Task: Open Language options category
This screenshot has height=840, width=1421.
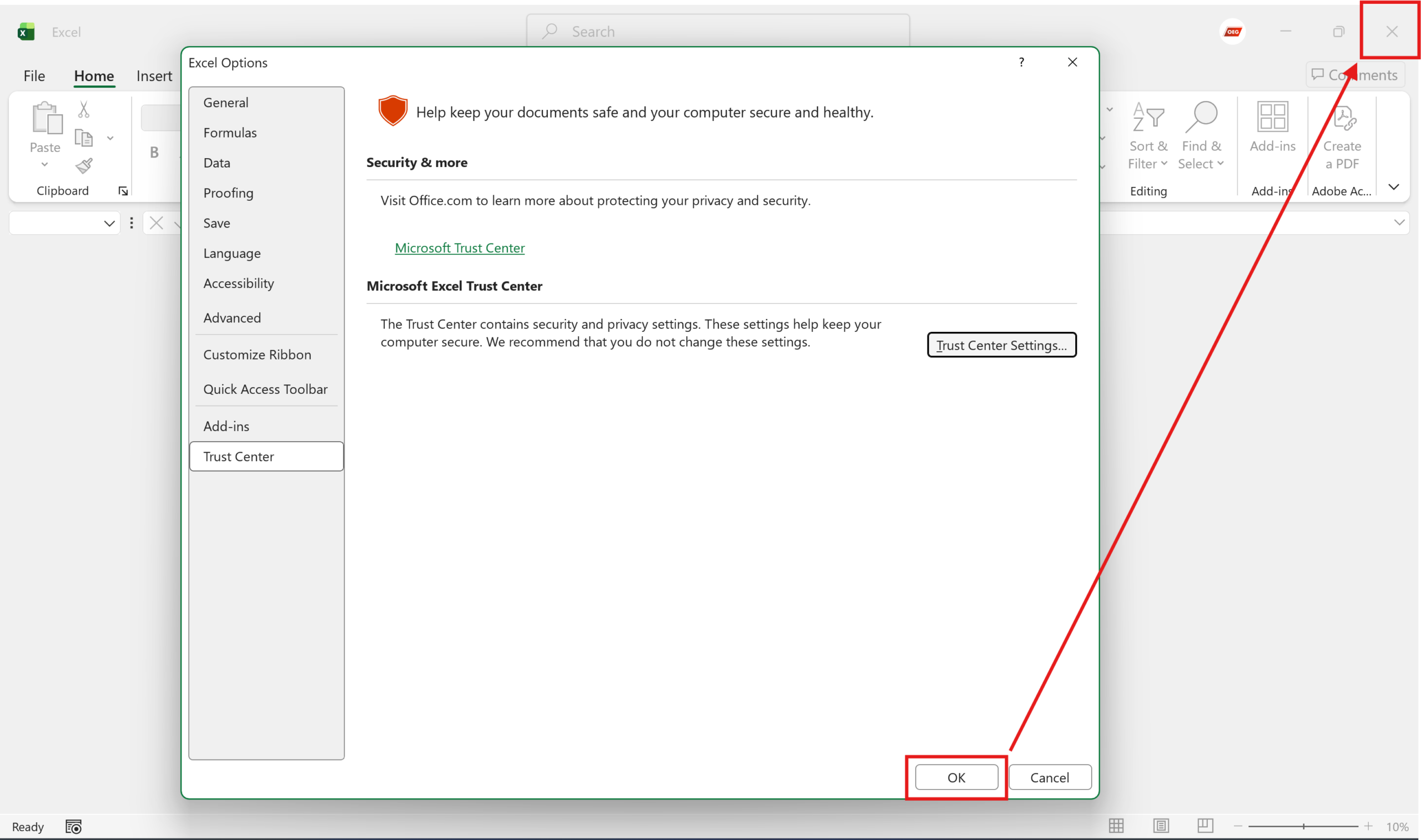Action: (x=266, y=253)
